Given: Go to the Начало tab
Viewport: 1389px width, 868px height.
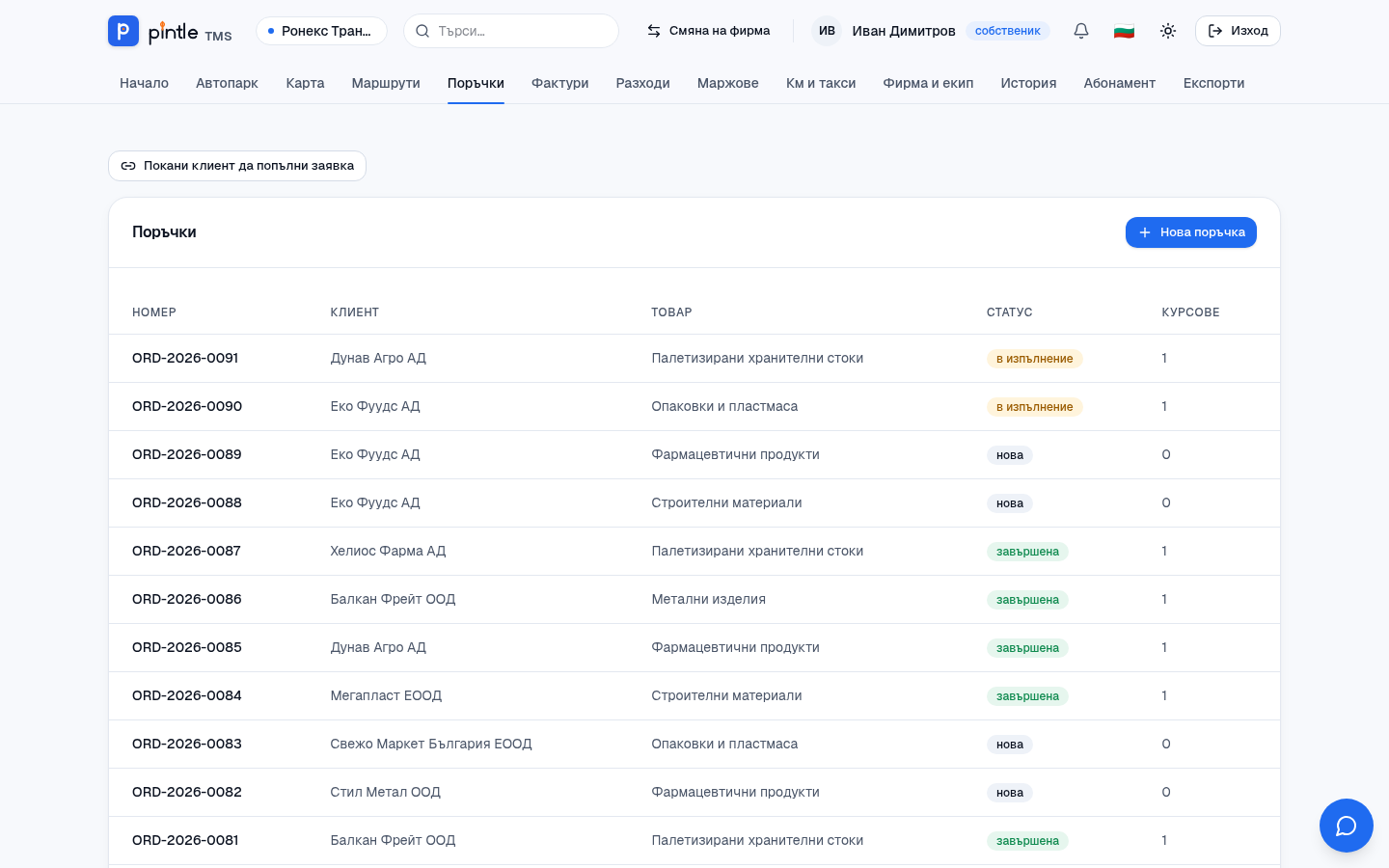Looking at the screenshot, I should pos(144,83).
